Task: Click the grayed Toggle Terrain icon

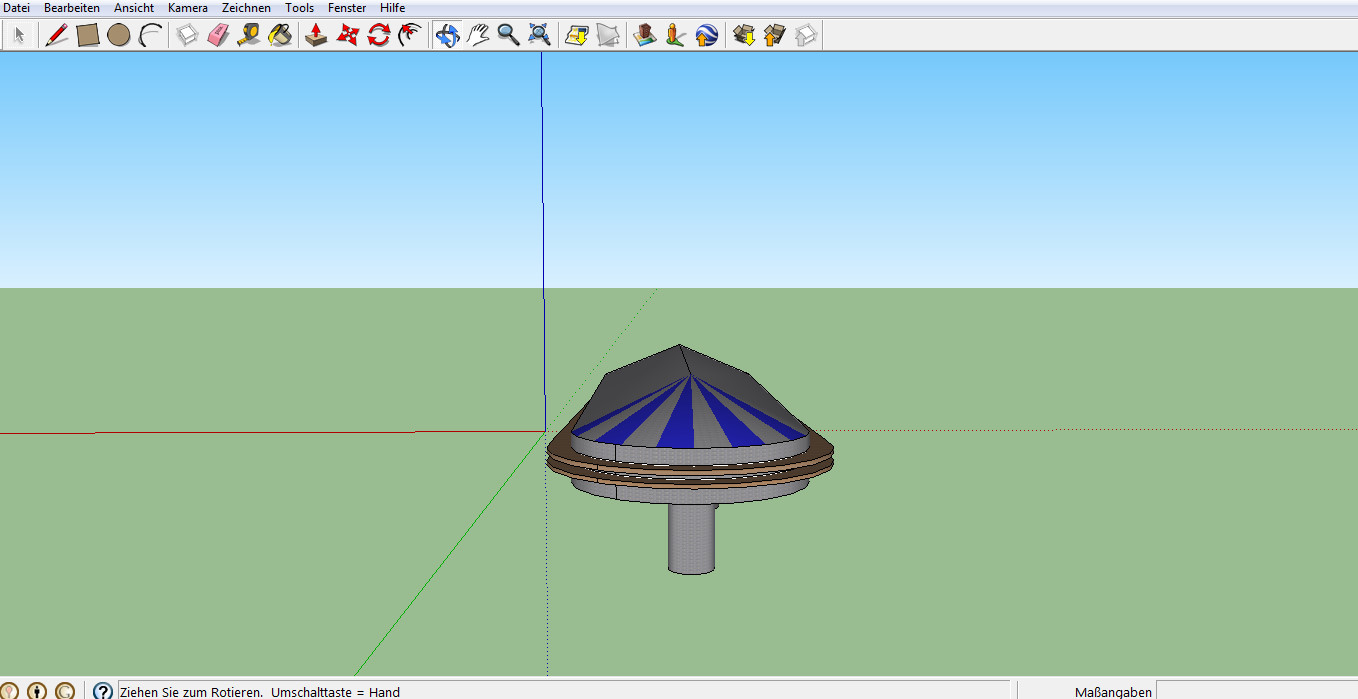Action: (608, 36)
